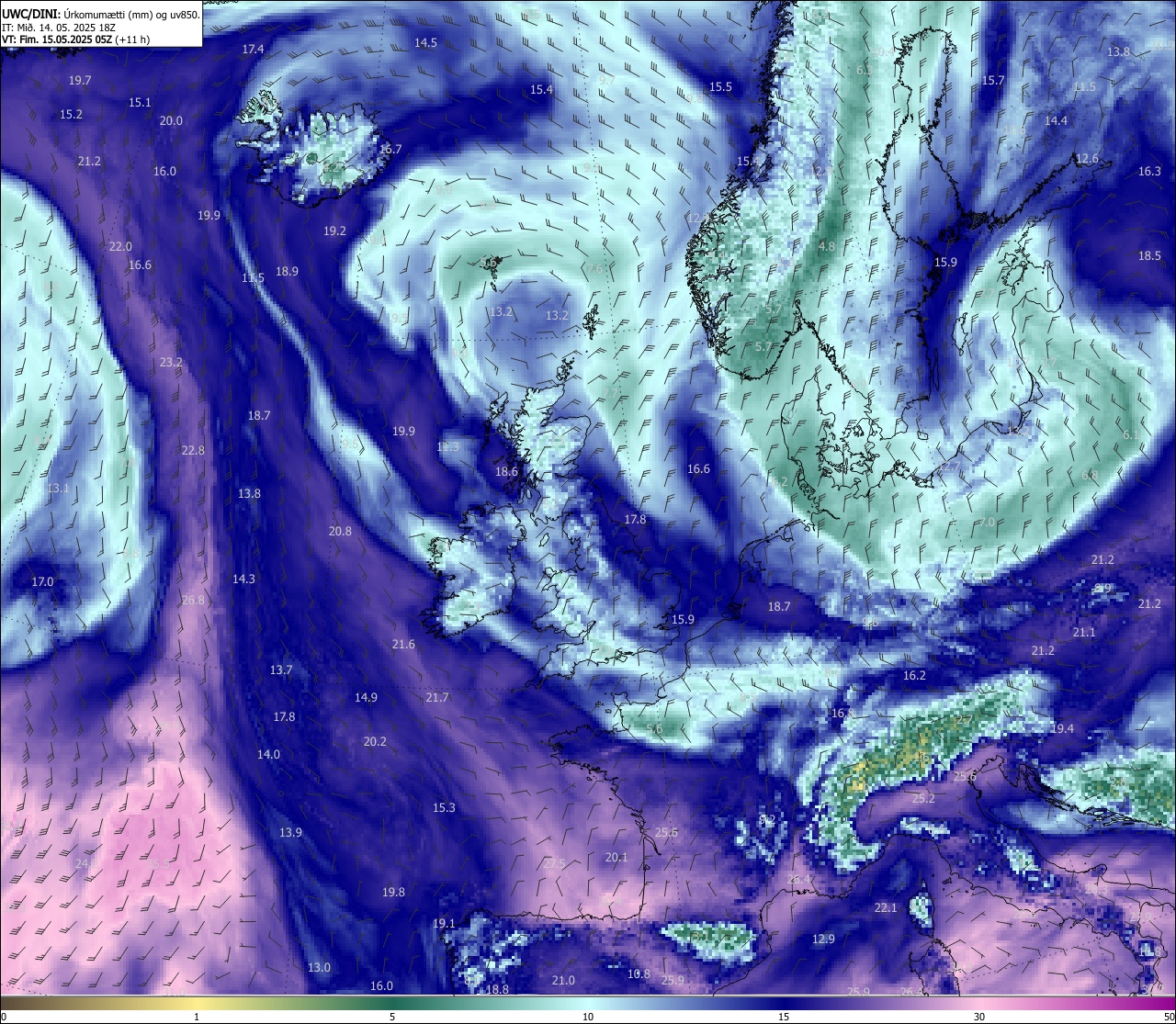
Task: Click the 20.2 value label
Action: [x=375, y=742]
